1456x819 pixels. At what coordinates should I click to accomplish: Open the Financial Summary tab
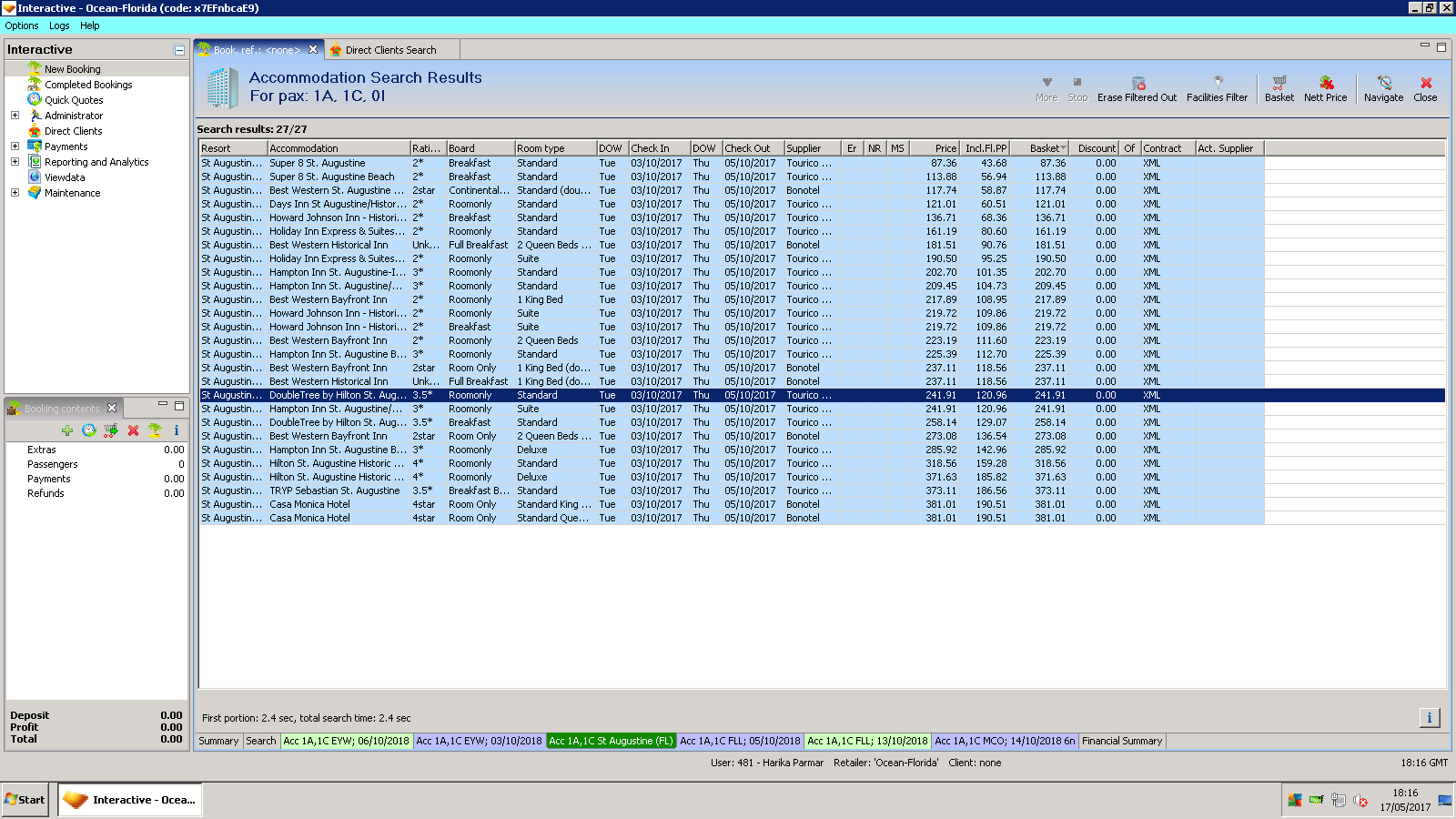click(1121, 741)
